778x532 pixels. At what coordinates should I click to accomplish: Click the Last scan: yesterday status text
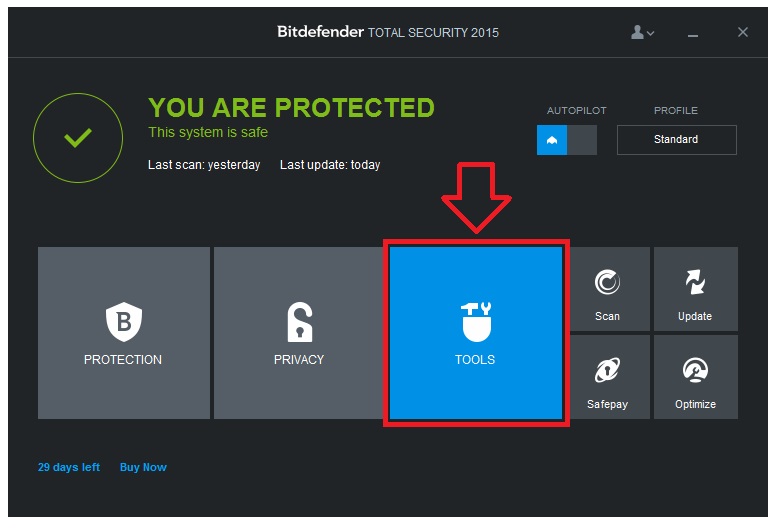[x=204, y=165]
